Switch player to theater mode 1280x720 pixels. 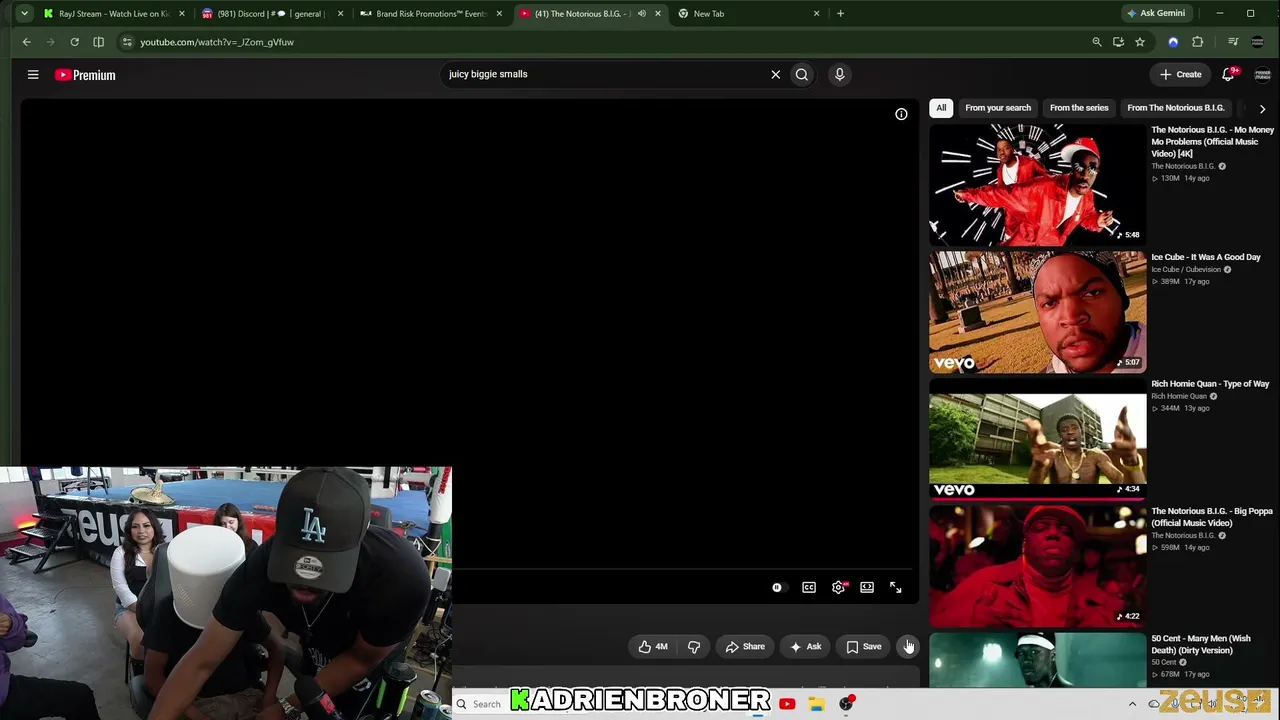point(867,588)
